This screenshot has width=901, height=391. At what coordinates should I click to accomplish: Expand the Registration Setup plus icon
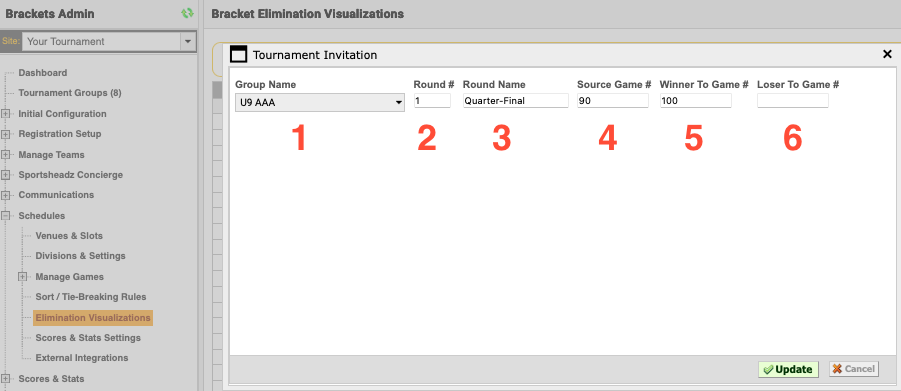[6, 134]
